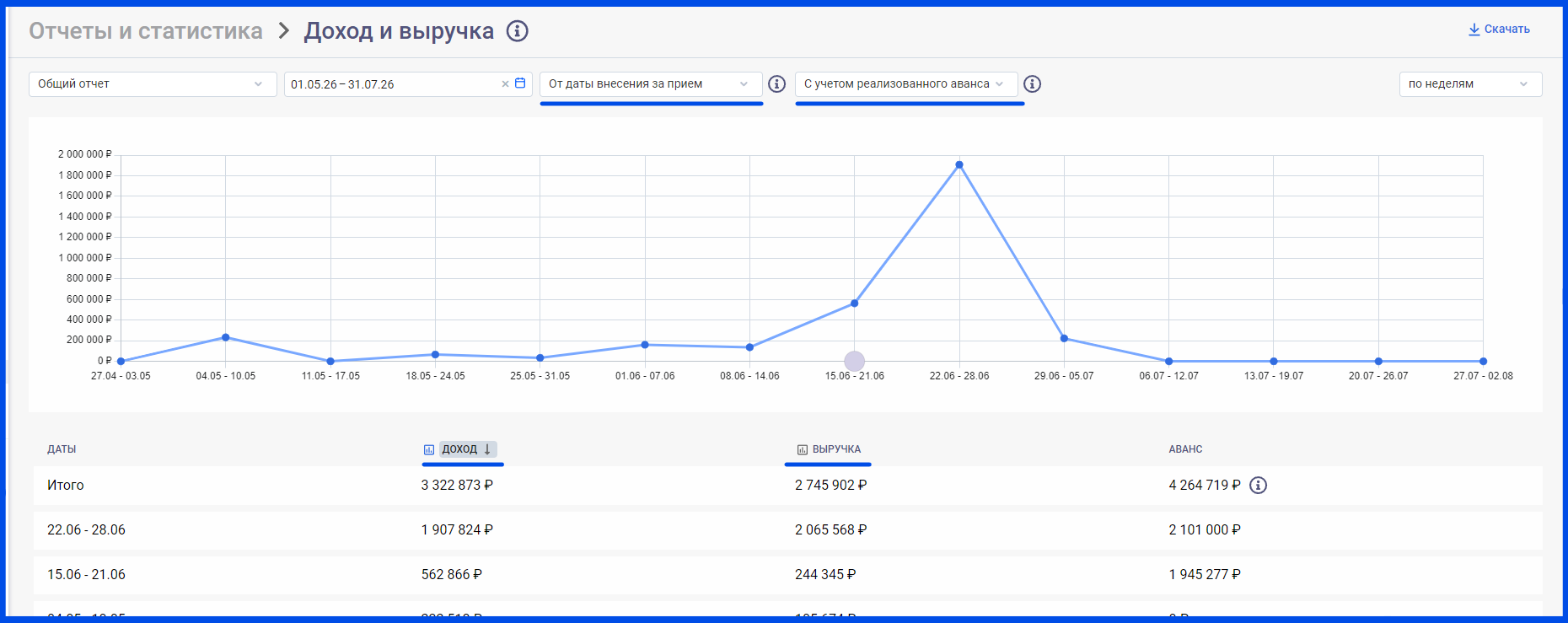
Task: Sort table by ВЫРУЧКА column header
Action: pyautogui.click(x=836, y=449)
